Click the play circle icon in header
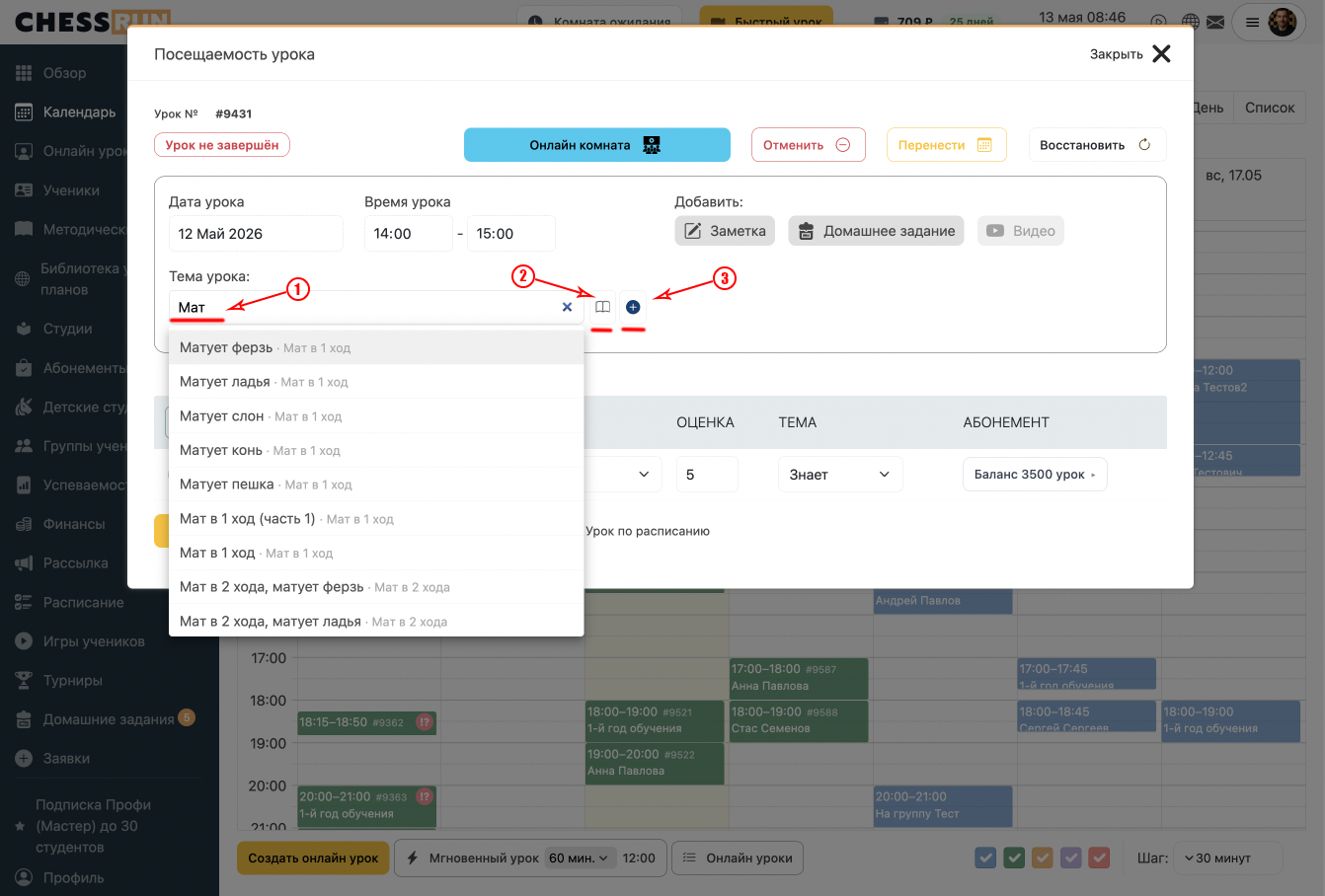 coord(1159,22)
